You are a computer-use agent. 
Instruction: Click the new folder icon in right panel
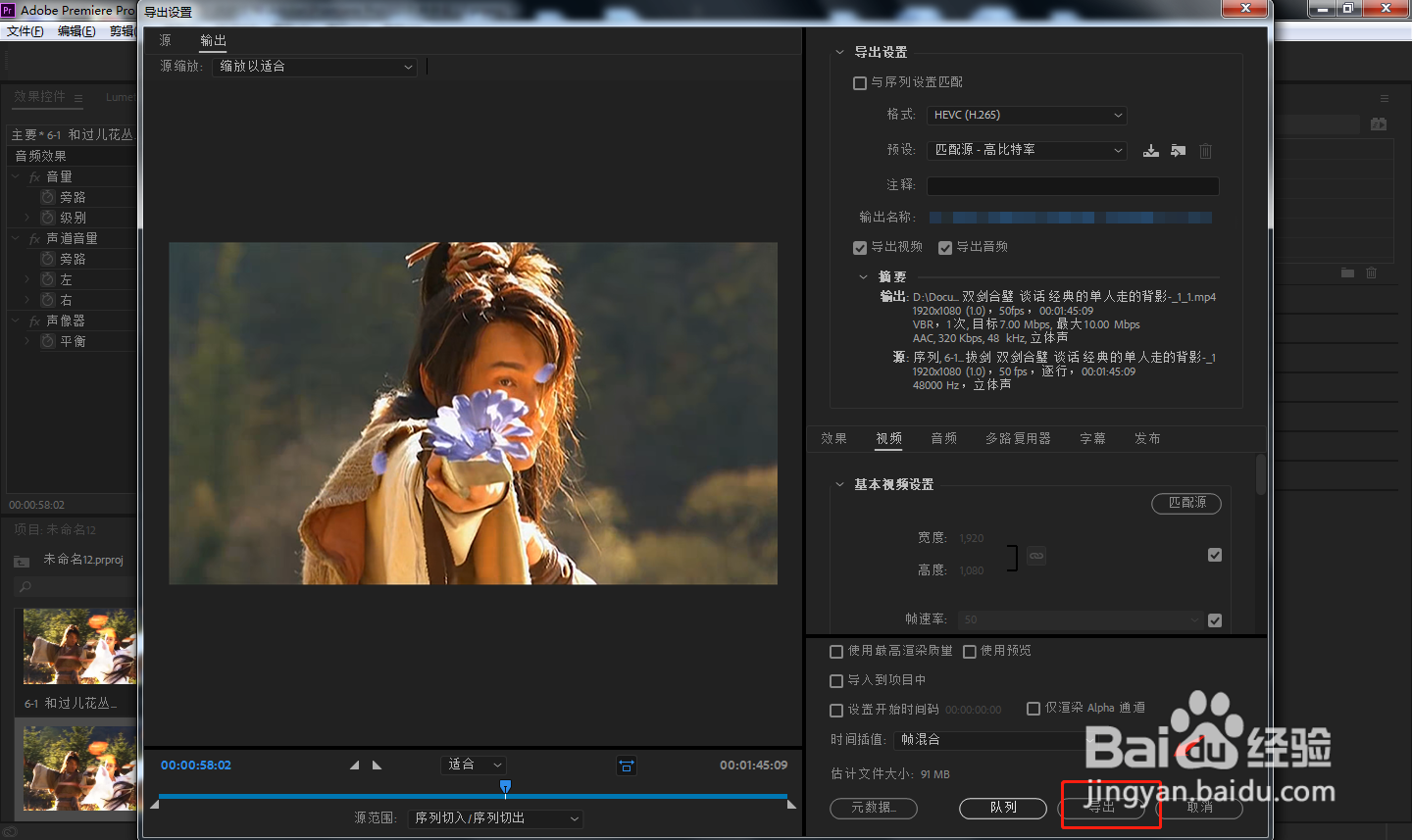point(1348,272)
